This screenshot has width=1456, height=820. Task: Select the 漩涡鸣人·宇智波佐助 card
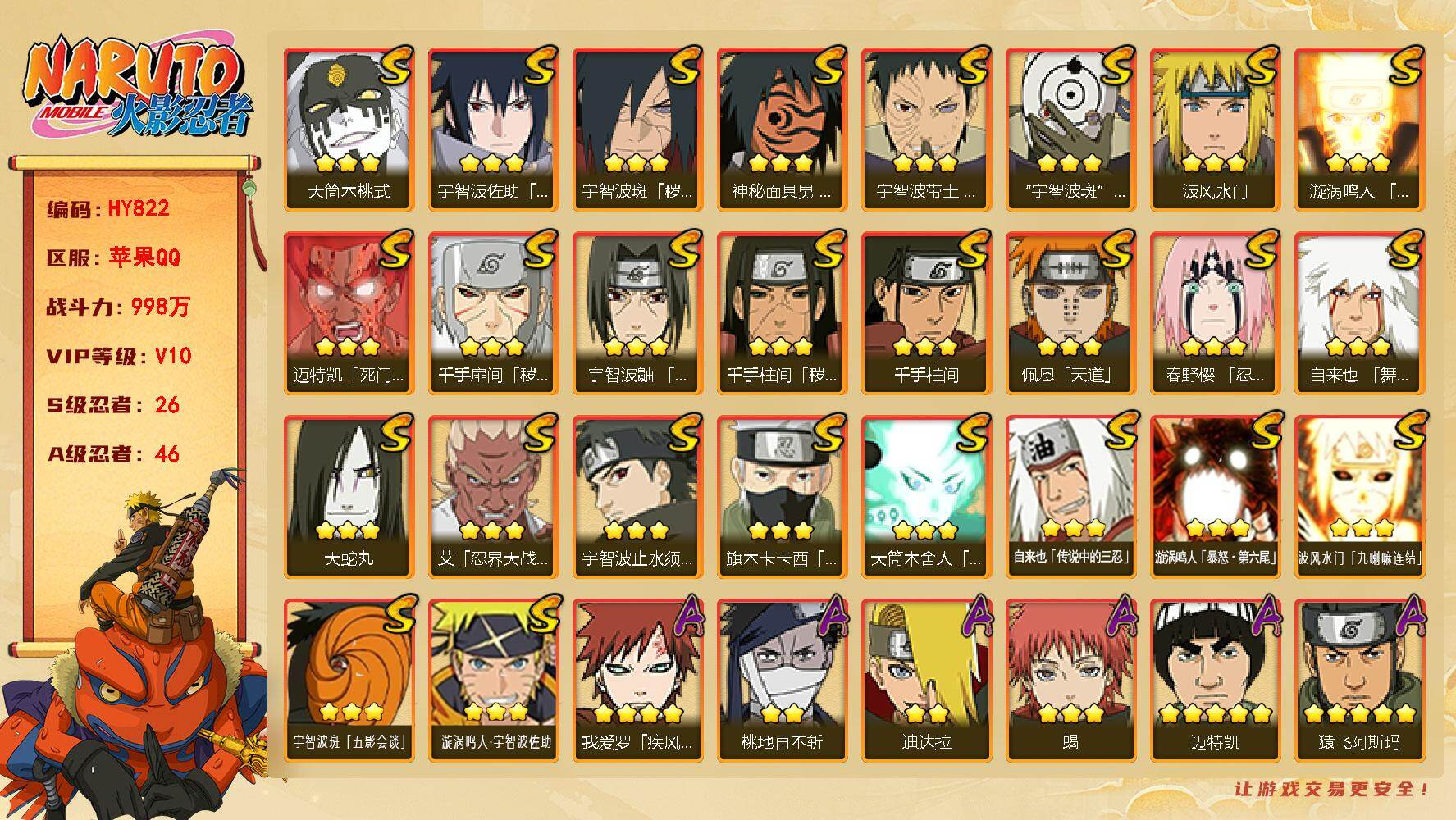pos(493,680)
